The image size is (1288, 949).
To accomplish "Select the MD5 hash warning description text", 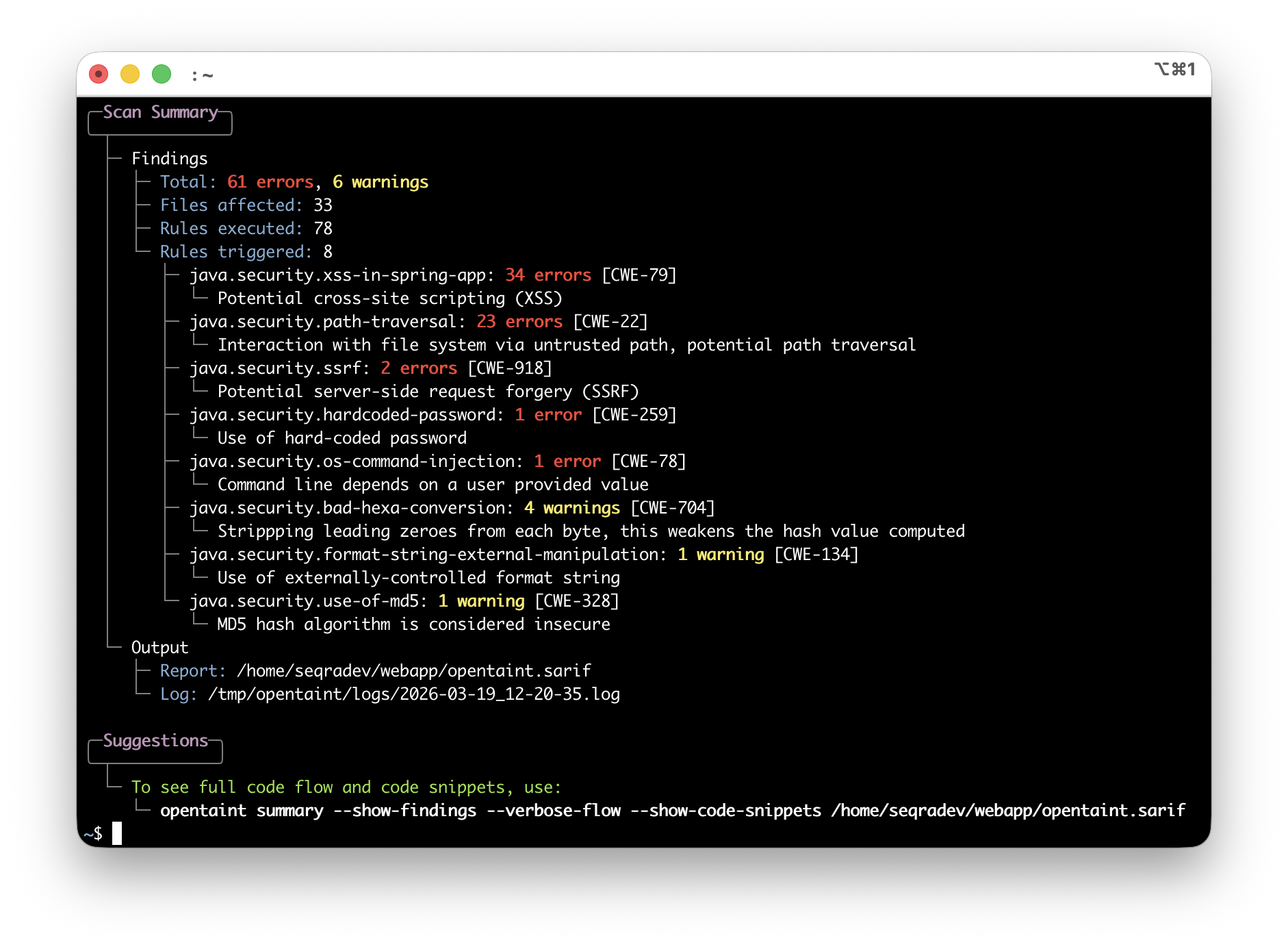I will (x=413, y=624).
